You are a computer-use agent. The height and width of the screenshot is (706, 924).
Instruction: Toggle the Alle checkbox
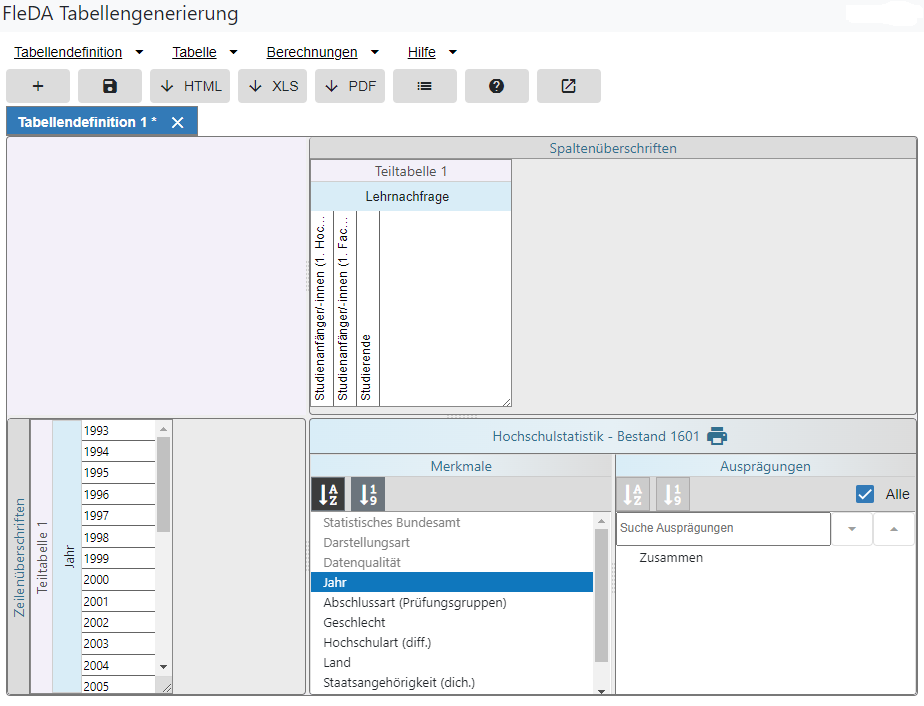[x=865, y=494]
